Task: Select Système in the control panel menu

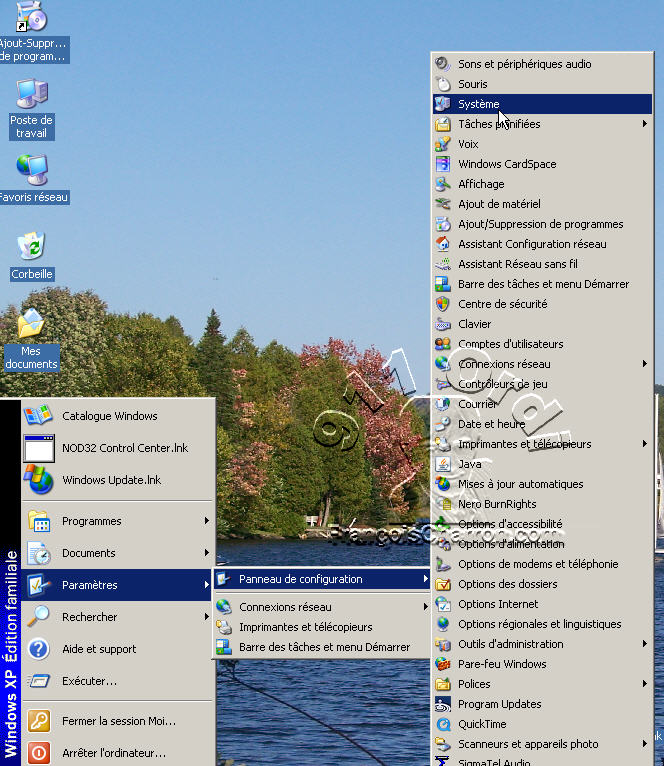Action: pos(542,104)
